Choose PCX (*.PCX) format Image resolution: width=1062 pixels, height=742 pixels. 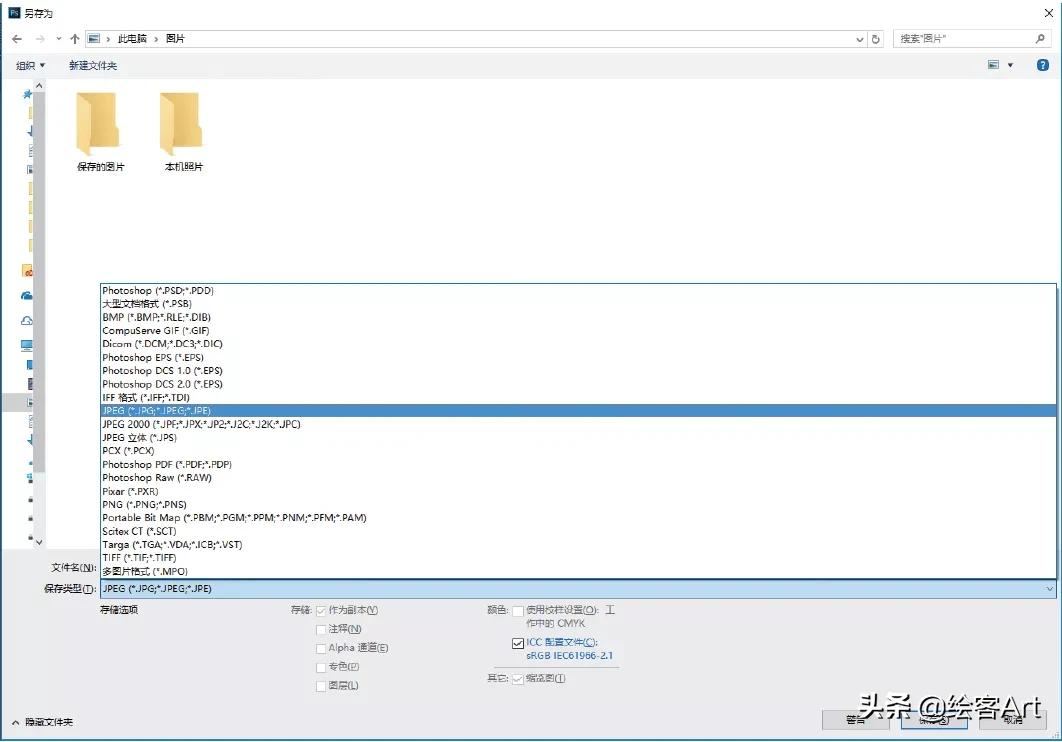pos(578,451)
